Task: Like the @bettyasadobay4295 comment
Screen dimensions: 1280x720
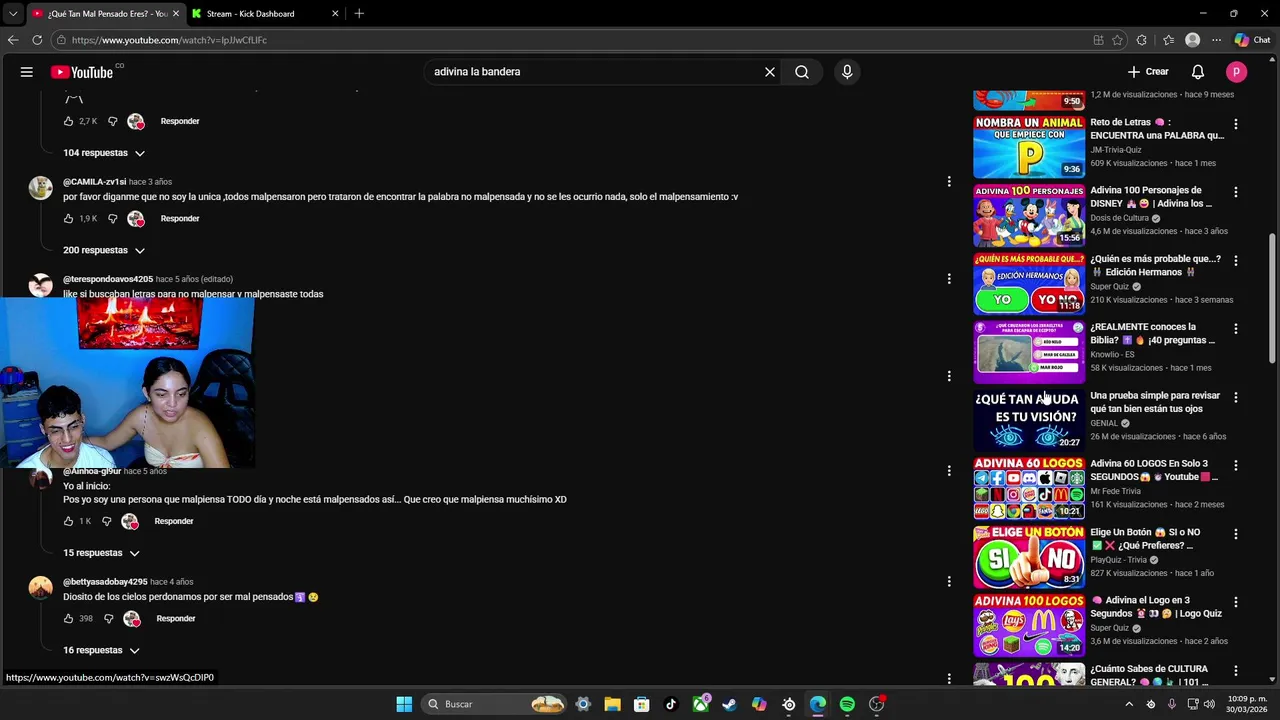Action: 69,618
